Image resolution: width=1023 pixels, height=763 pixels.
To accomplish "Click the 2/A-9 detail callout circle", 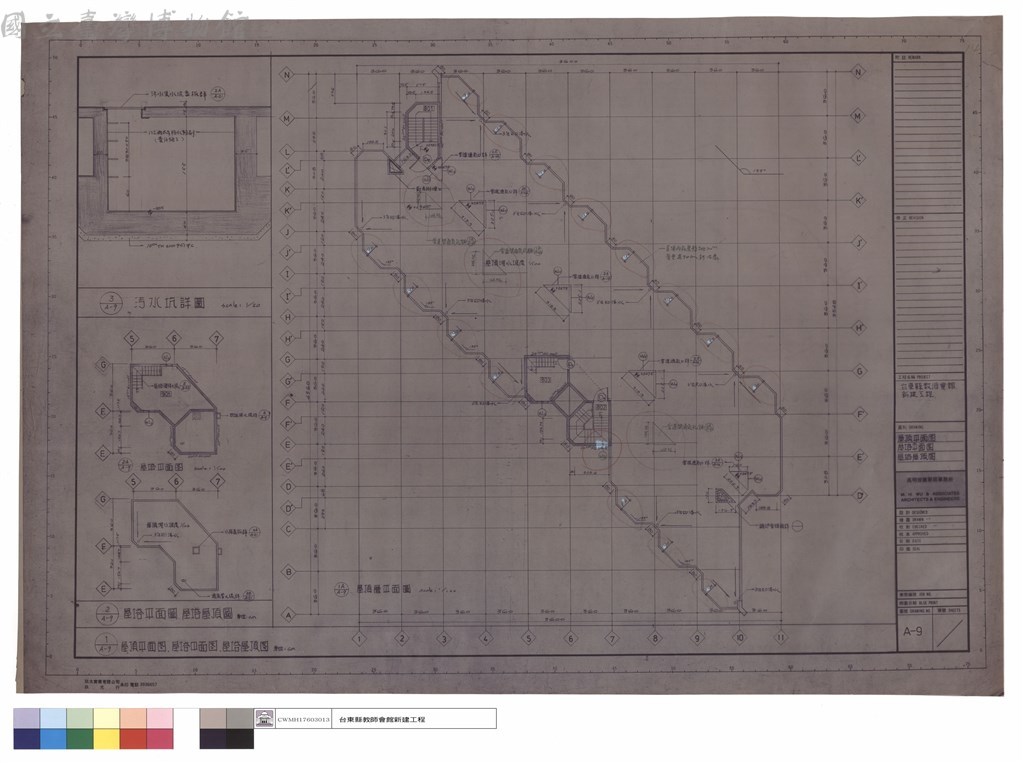I will 106,615.
